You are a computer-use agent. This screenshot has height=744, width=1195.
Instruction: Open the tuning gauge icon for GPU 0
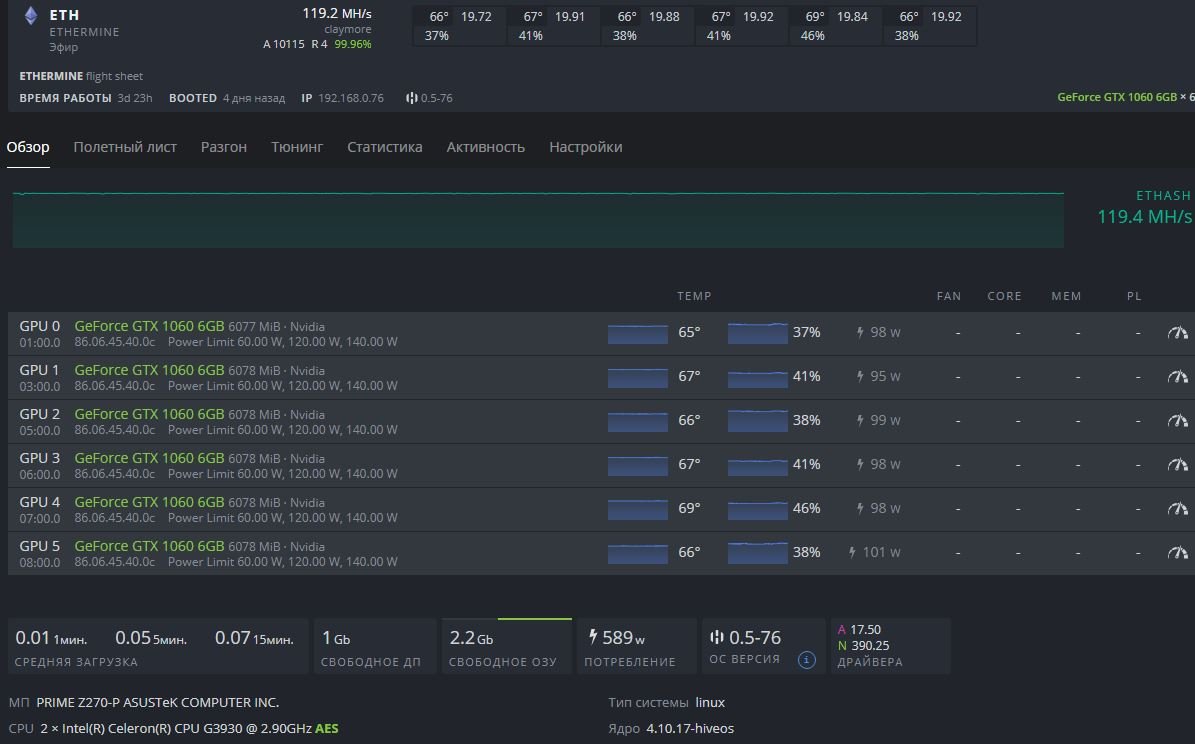tap(1177, 332)
